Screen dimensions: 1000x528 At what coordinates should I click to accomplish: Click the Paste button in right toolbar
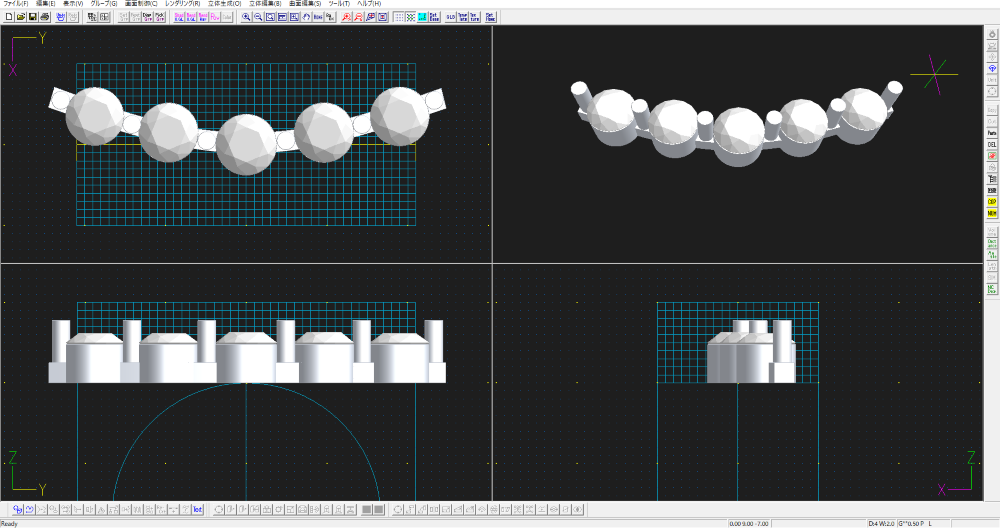point(992,133)
